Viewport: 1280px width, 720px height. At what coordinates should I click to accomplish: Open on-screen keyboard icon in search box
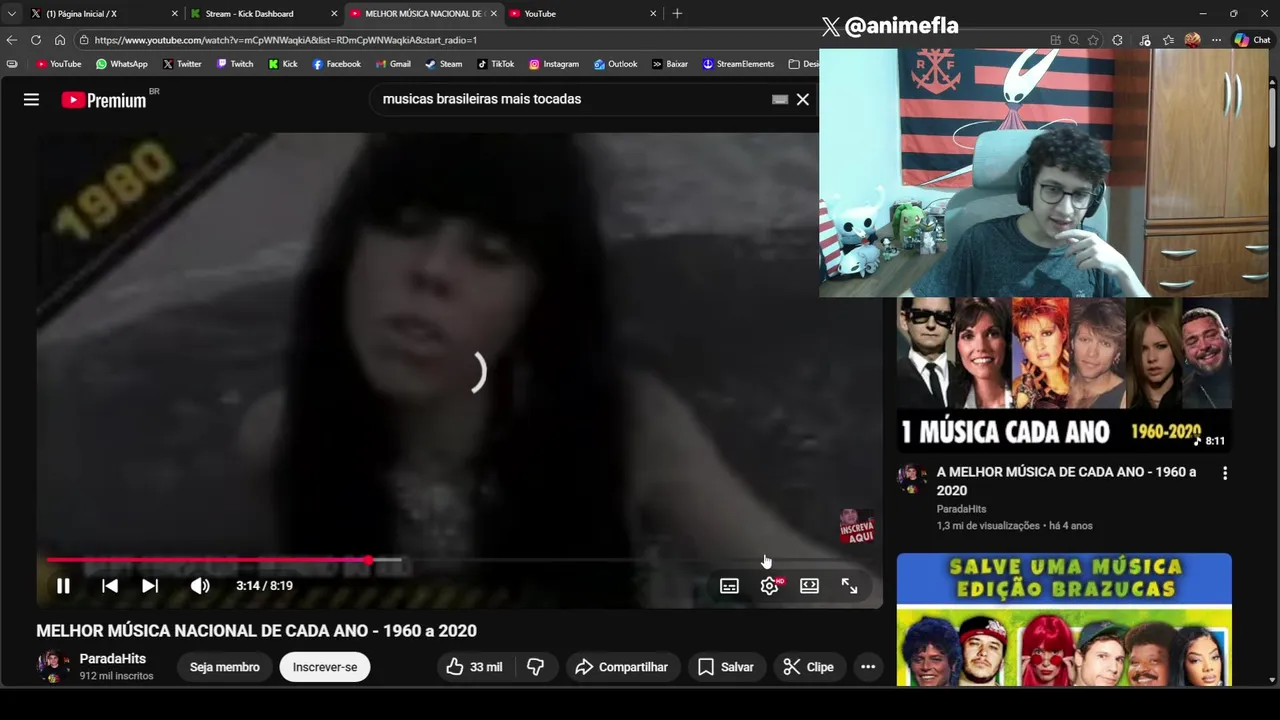click(780, 99)
